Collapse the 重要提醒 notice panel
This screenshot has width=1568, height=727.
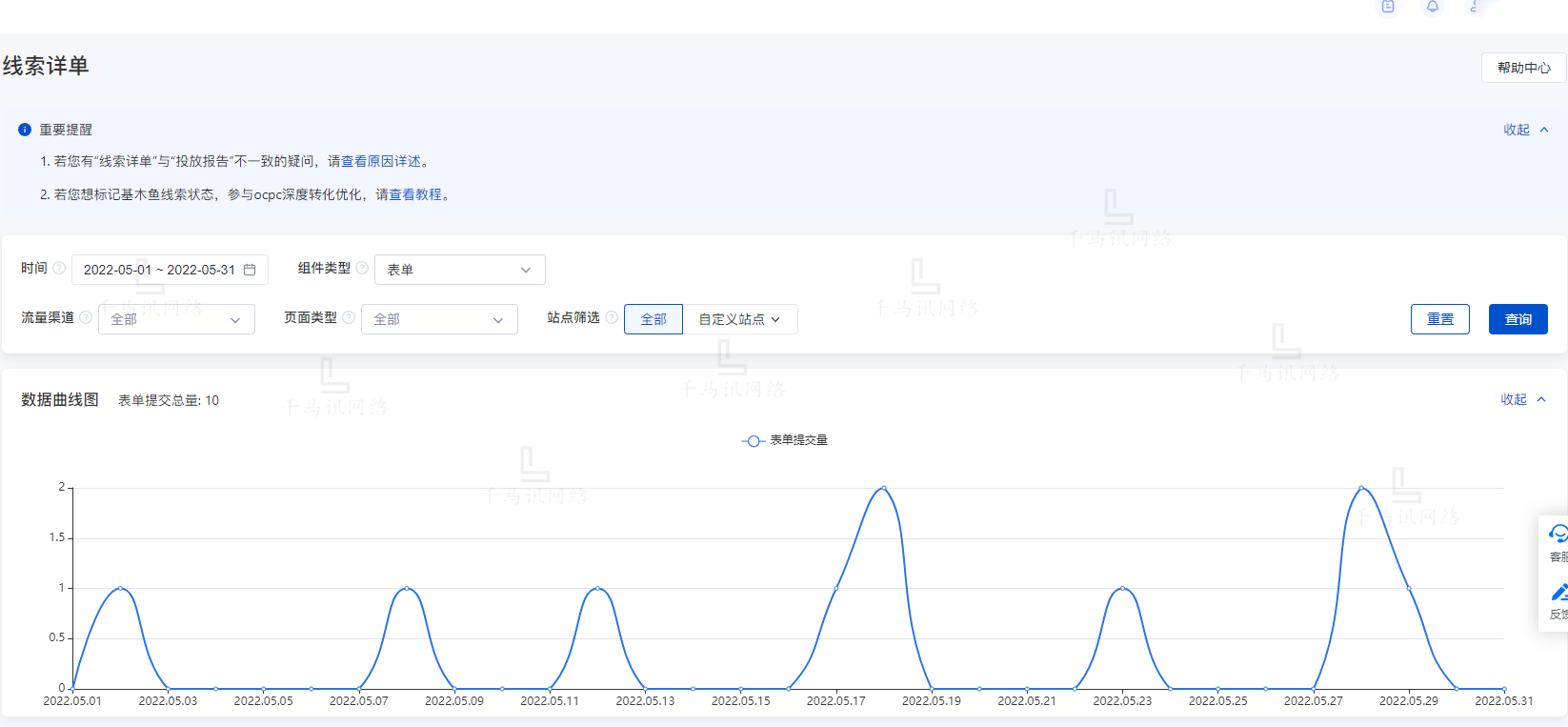1525,130
